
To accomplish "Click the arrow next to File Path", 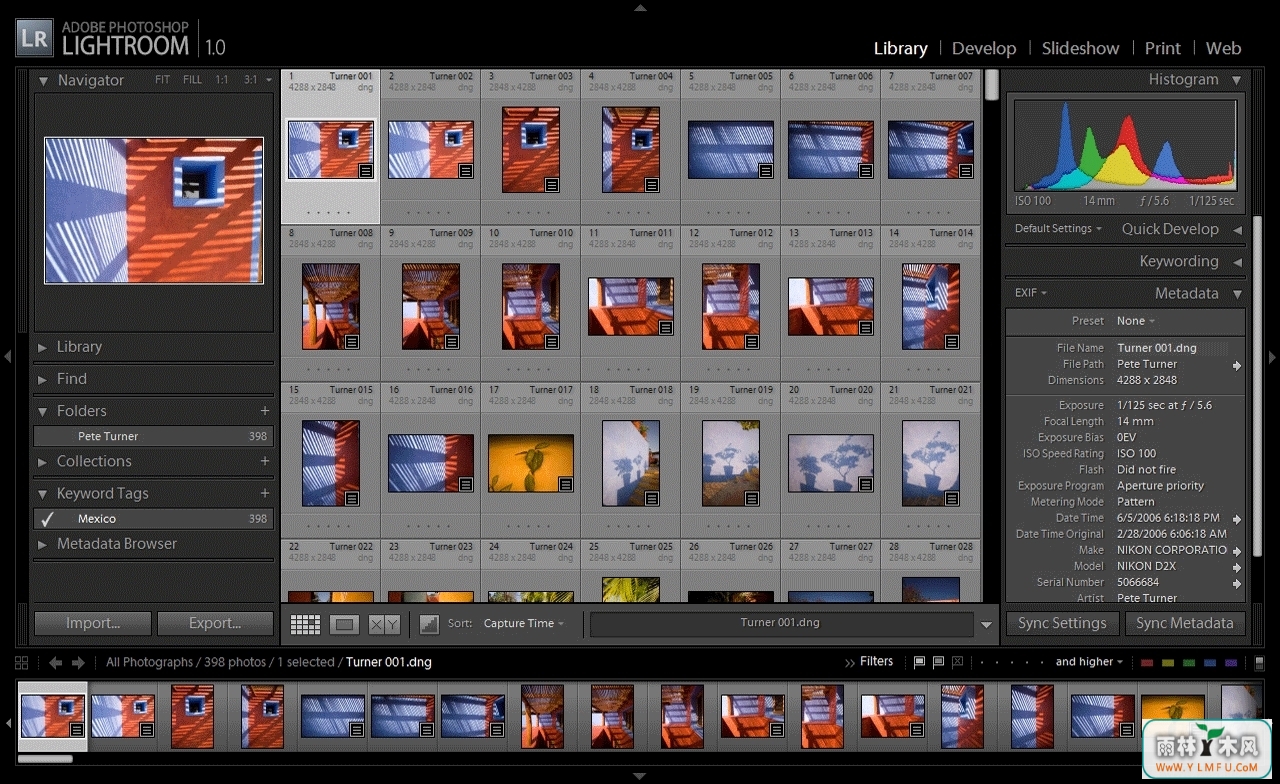I will [1237, 365].
